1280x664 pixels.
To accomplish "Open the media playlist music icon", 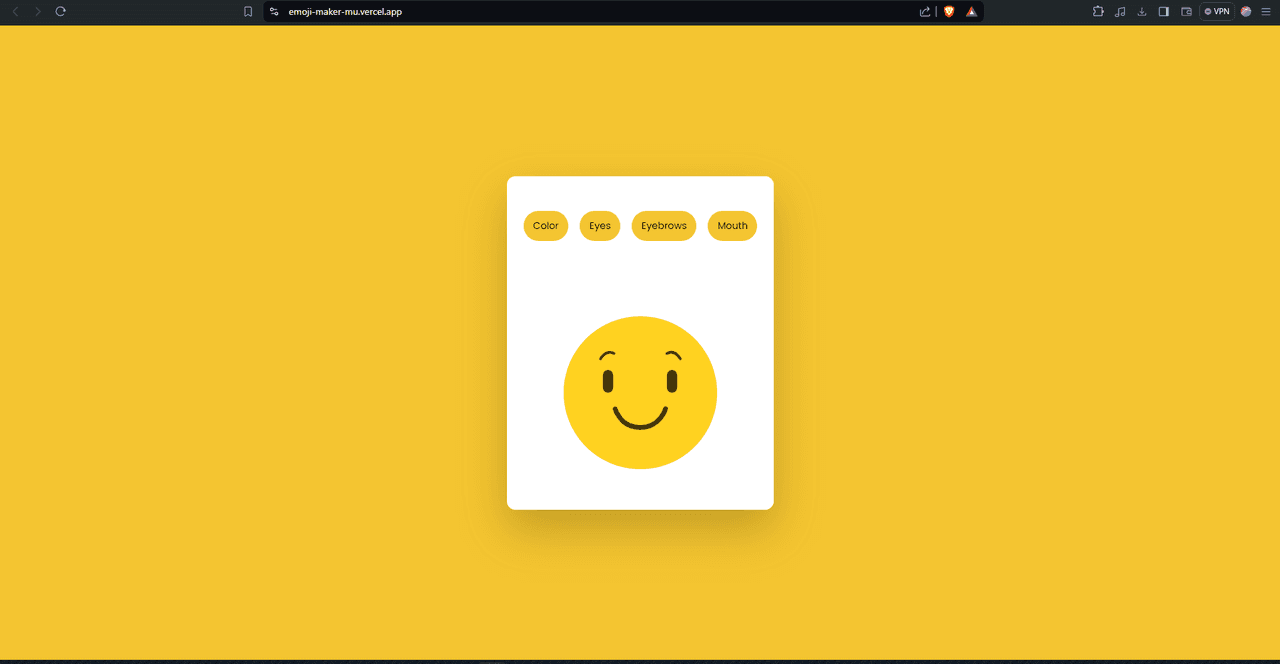I will pyautogui.click(x=1120, y=11).
